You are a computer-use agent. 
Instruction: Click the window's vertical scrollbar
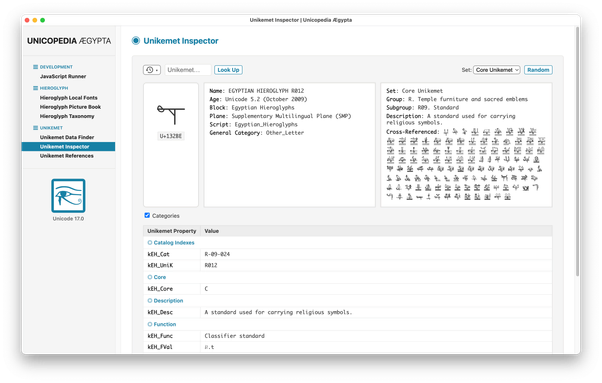[577, 151]
